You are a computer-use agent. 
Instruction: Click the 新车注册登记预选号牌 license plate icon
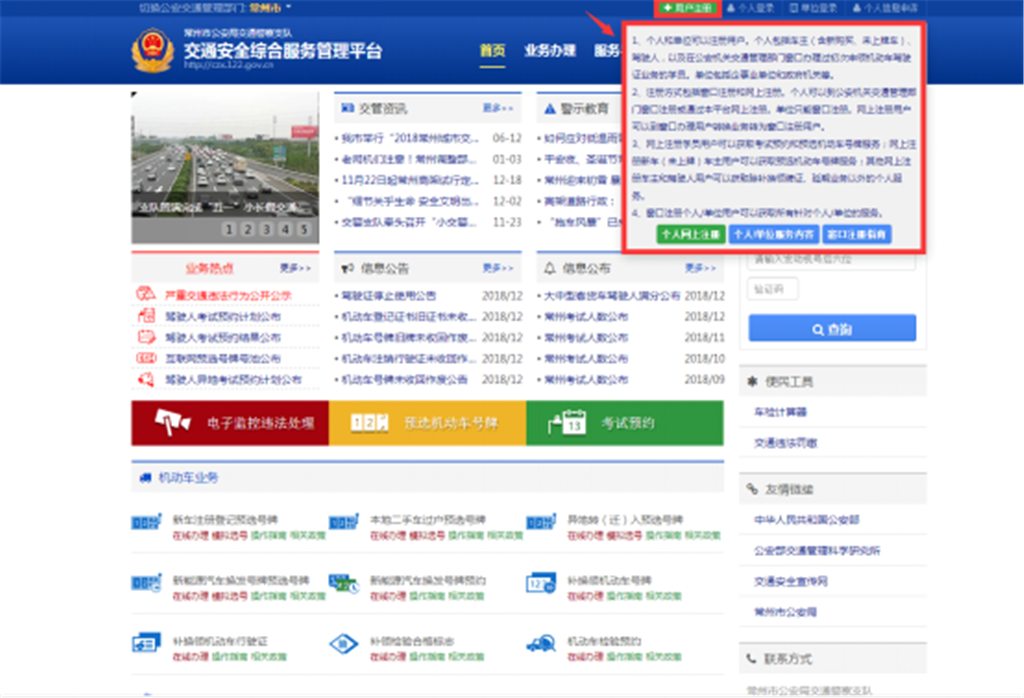146,523
